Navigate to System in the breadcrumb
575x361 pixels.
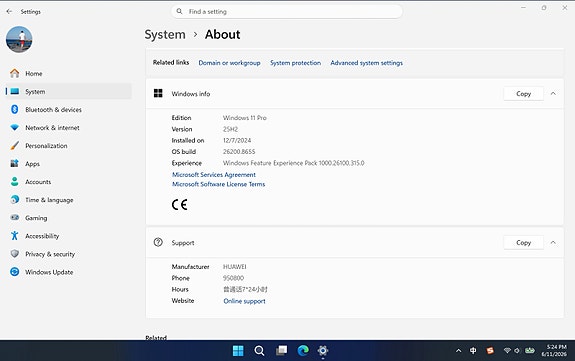tap(165, 34)
